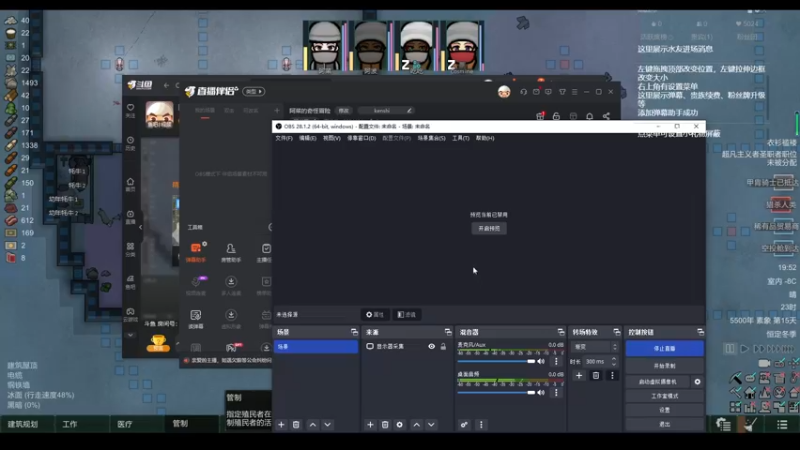
Task: Toggle game's grid squares overlay icon
Action: 735,407
